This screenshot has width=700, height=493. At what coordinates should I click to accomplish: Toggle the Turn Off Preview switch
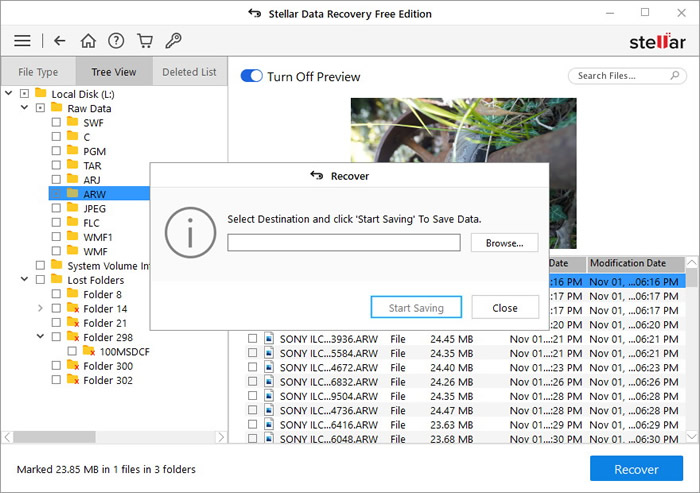click(x=251, y=77)
